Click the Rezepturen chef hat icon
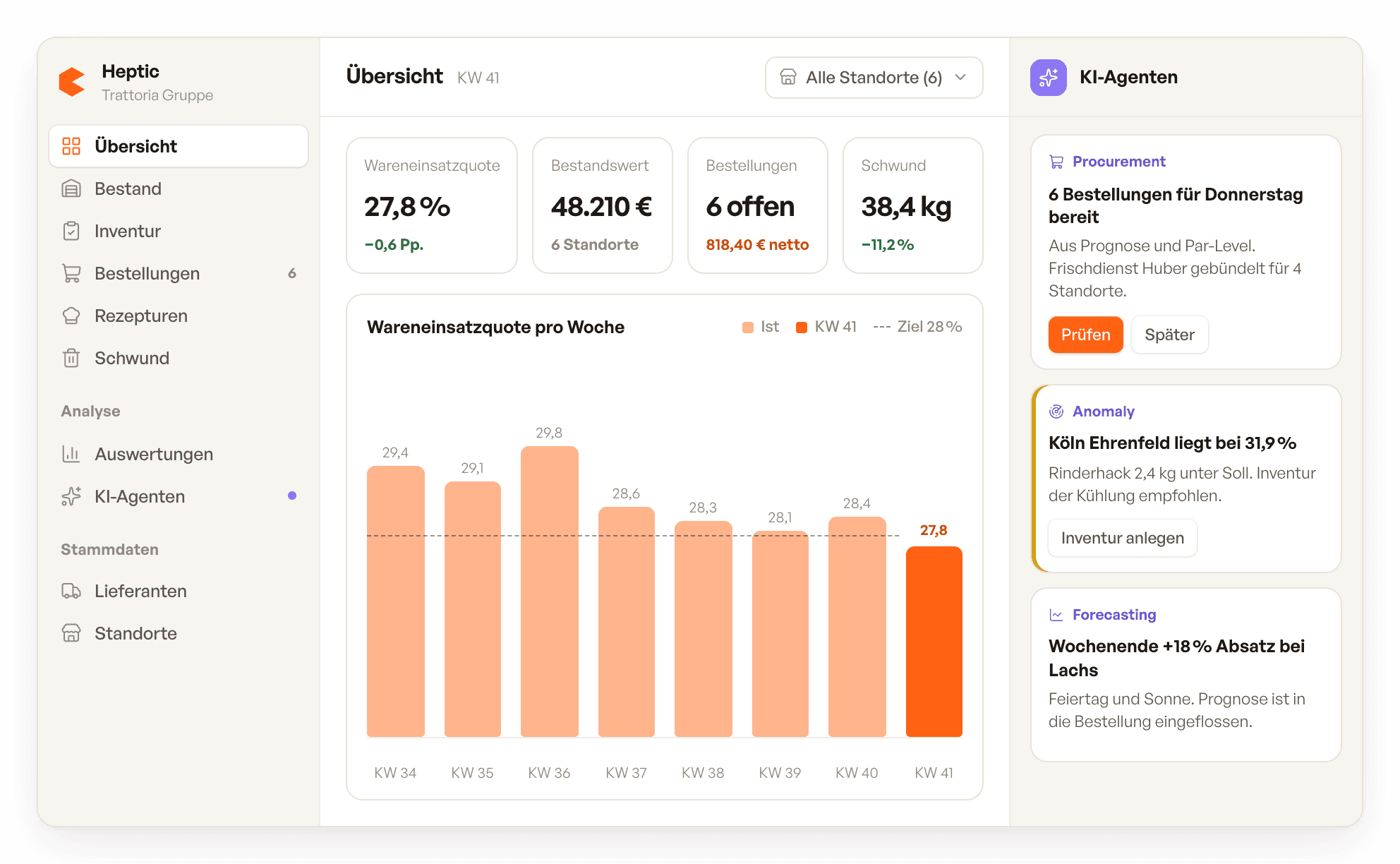Viewport: 1400px width, 864px height. 71,316
